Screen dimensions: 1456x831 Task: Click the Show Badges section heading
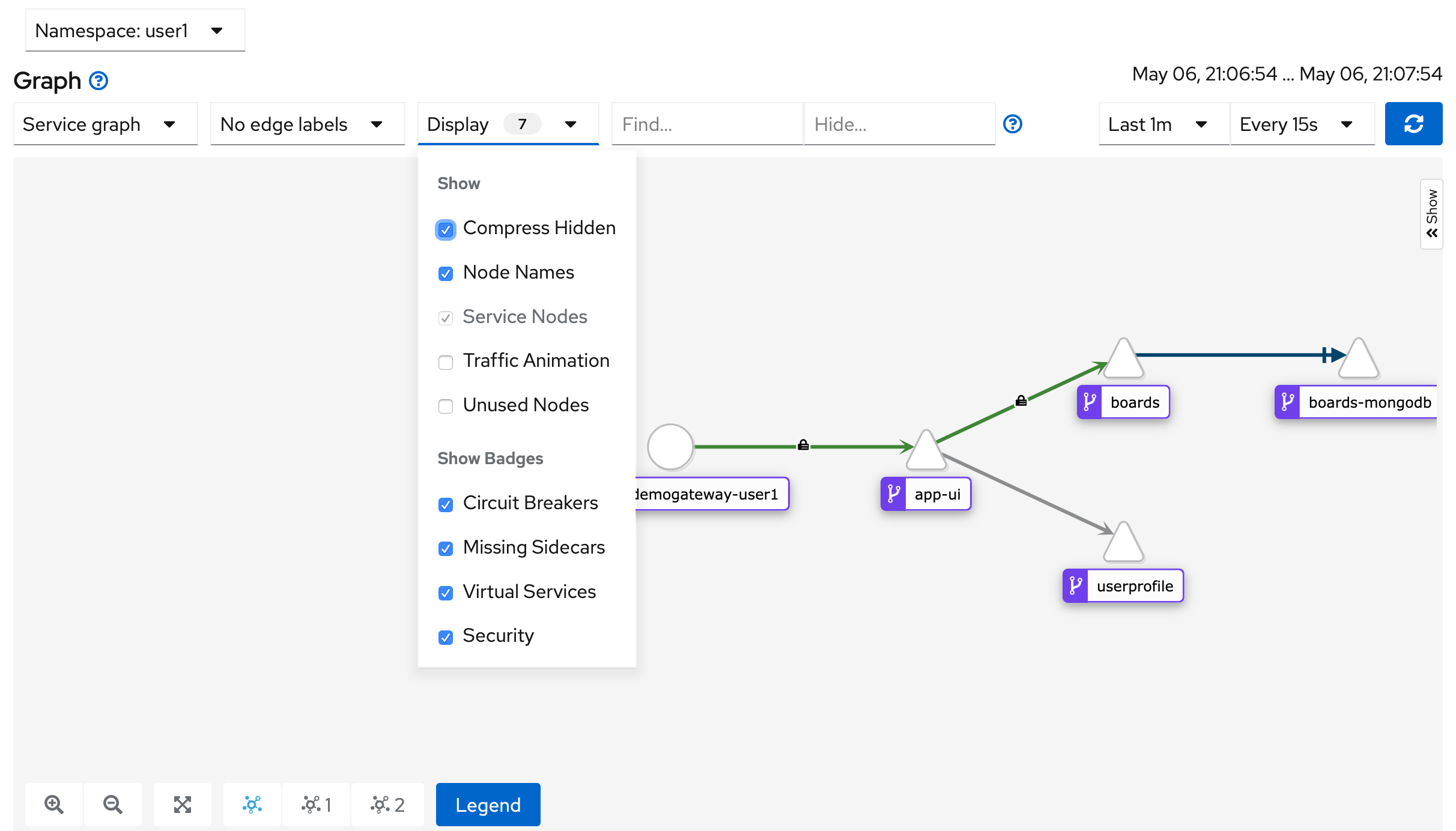pos(490,458)
